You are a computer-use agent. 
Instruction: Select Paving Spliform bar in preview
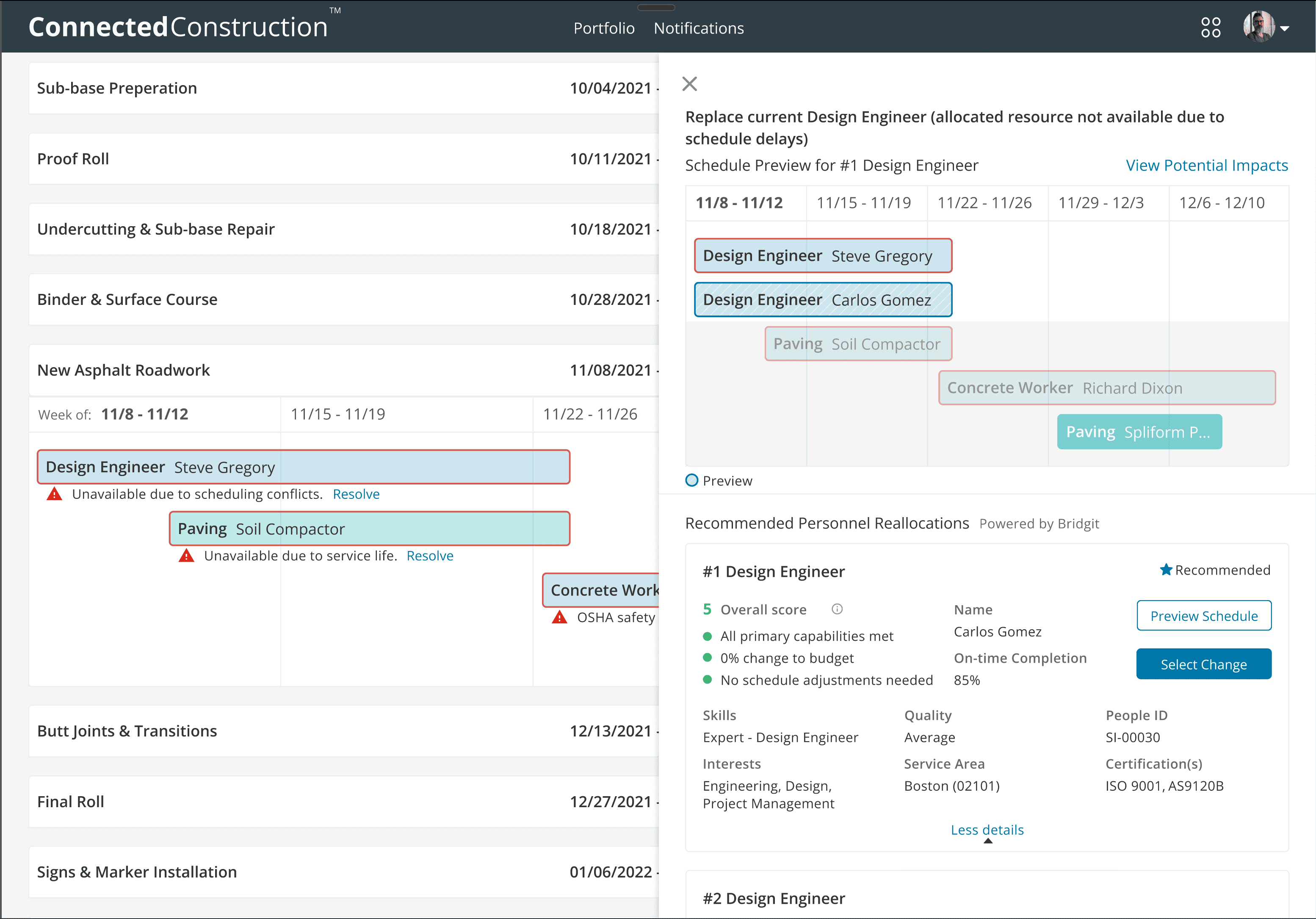coord(1139,432)
